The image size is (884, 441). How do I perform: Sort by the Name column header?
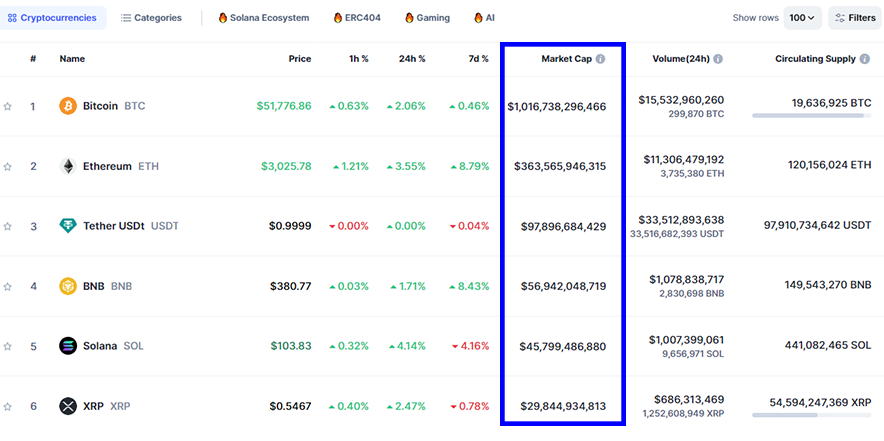coord(72,59)
